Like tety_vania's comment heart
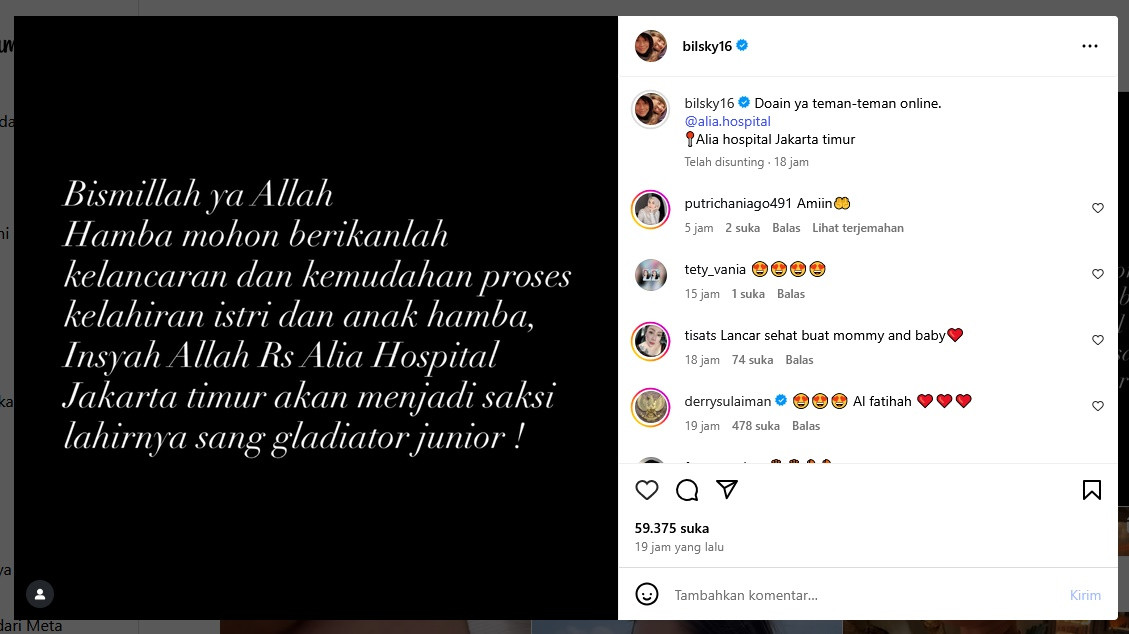The width and height of the screenshot is (1129, 634). click(1097, 274)
